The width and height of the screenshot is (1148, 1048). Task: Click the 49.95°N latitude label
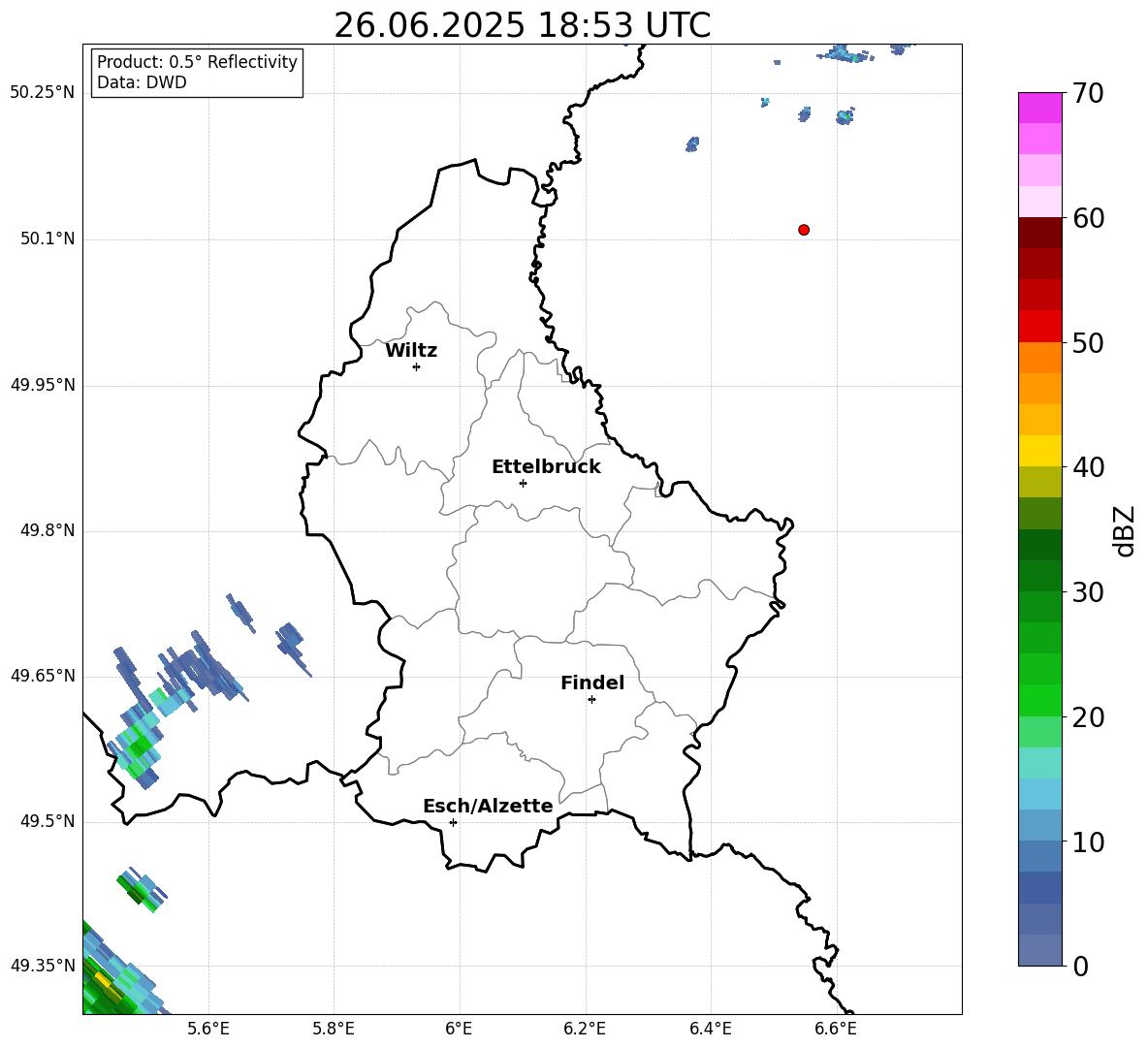tap(43, 385)
